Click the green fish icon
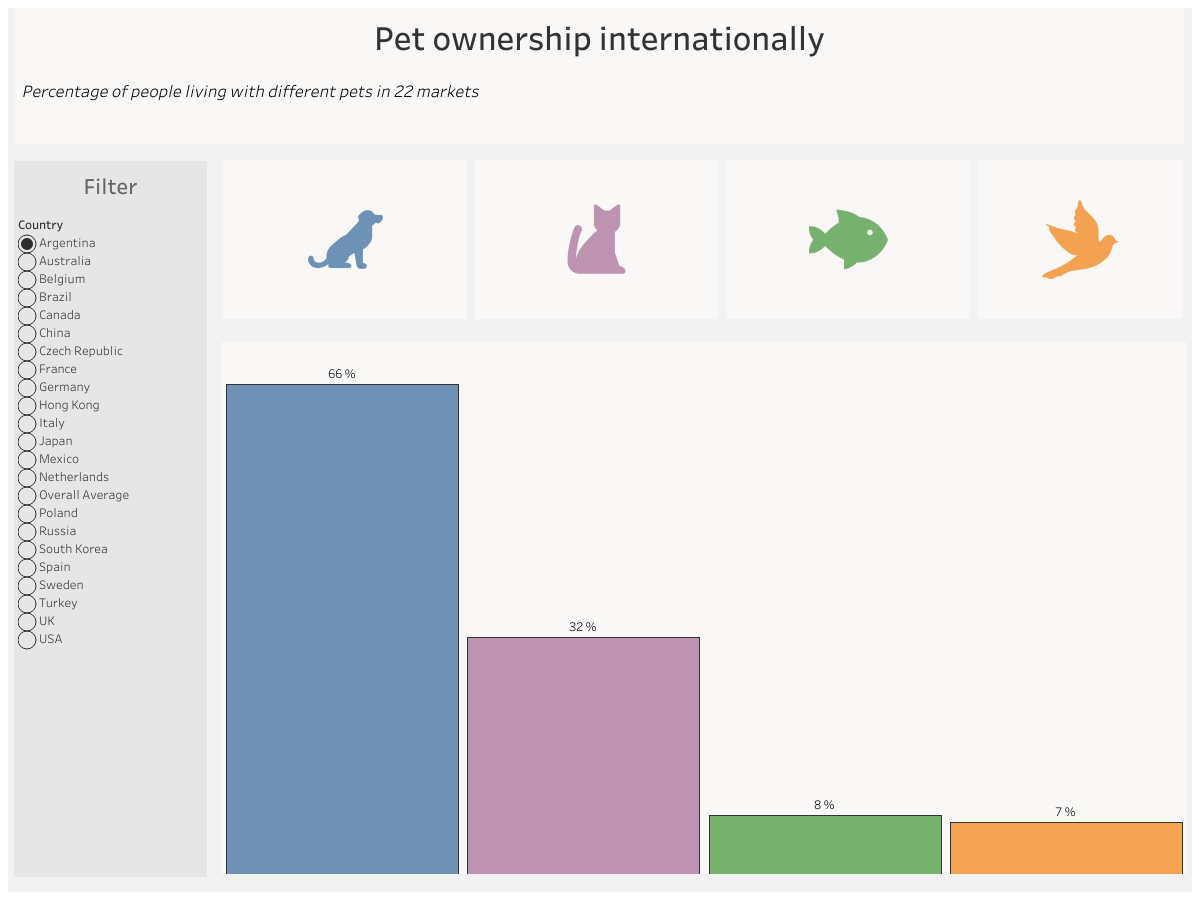Screen dimensions: 1199x899 click(x=848, y=239)
